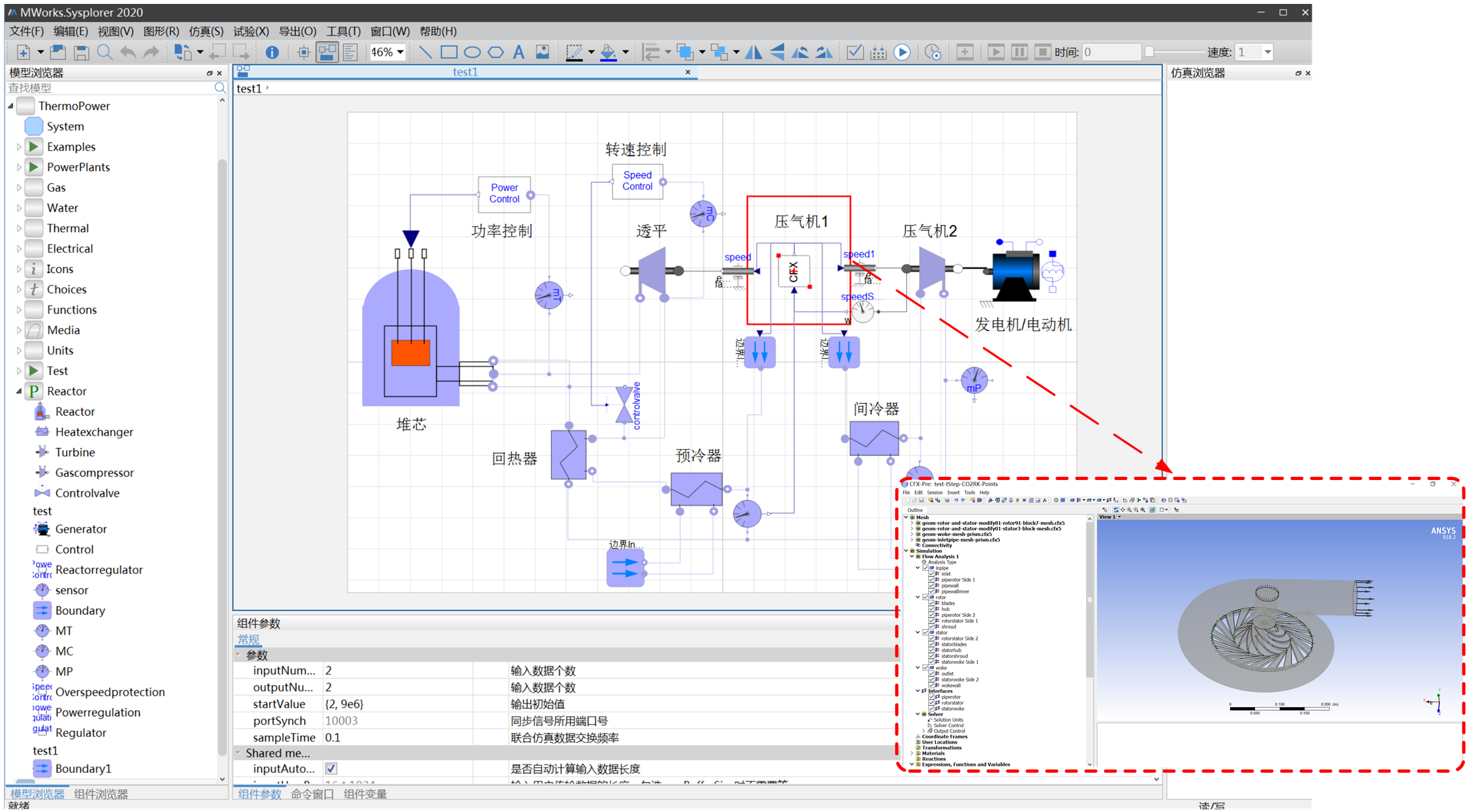Click the 时间 time input field
This screenshot has width=1478, height=812.
point(1111,52)
